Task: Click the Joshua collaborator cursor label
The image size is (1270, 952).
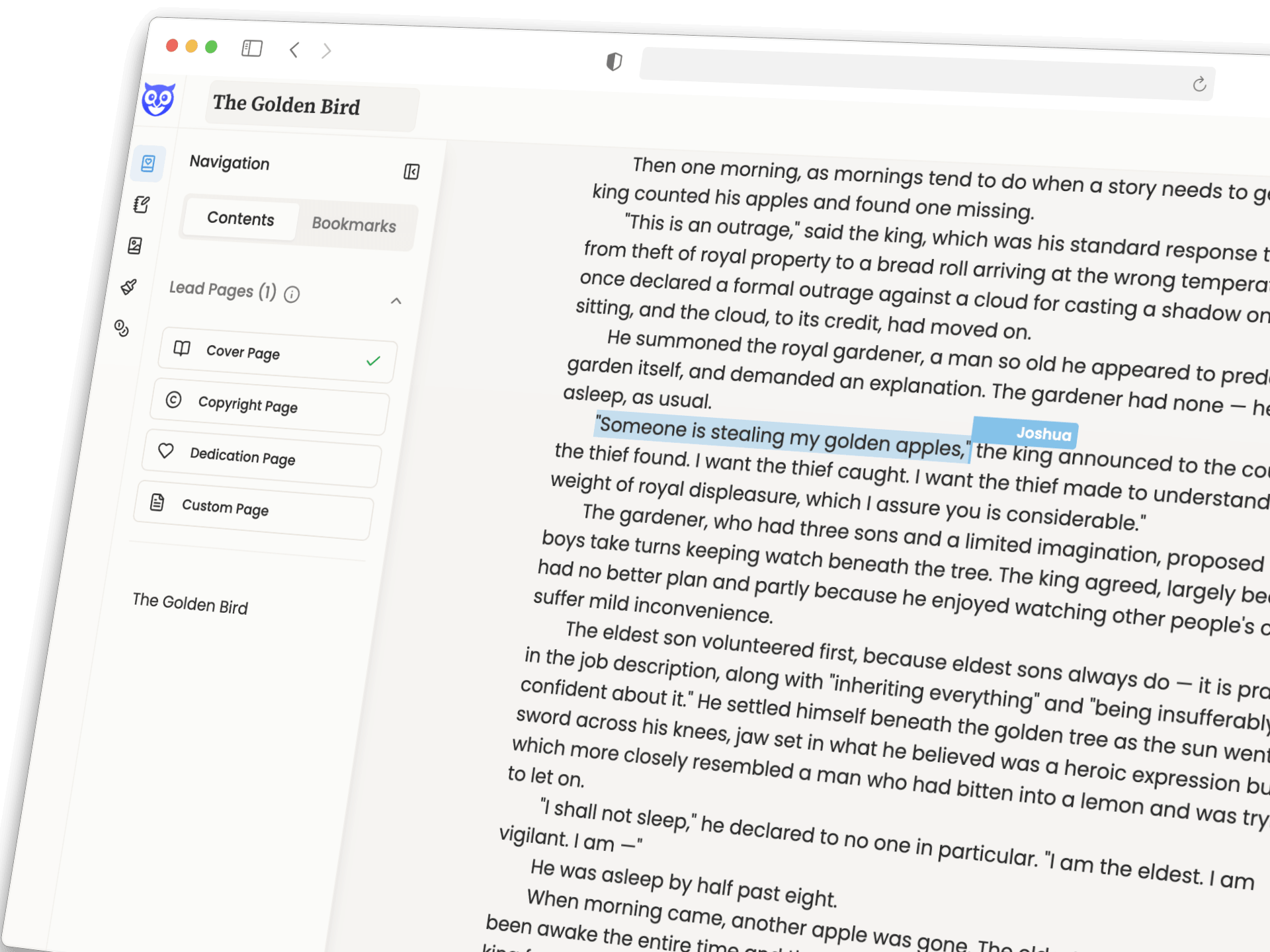Action: pos(1026,432)
